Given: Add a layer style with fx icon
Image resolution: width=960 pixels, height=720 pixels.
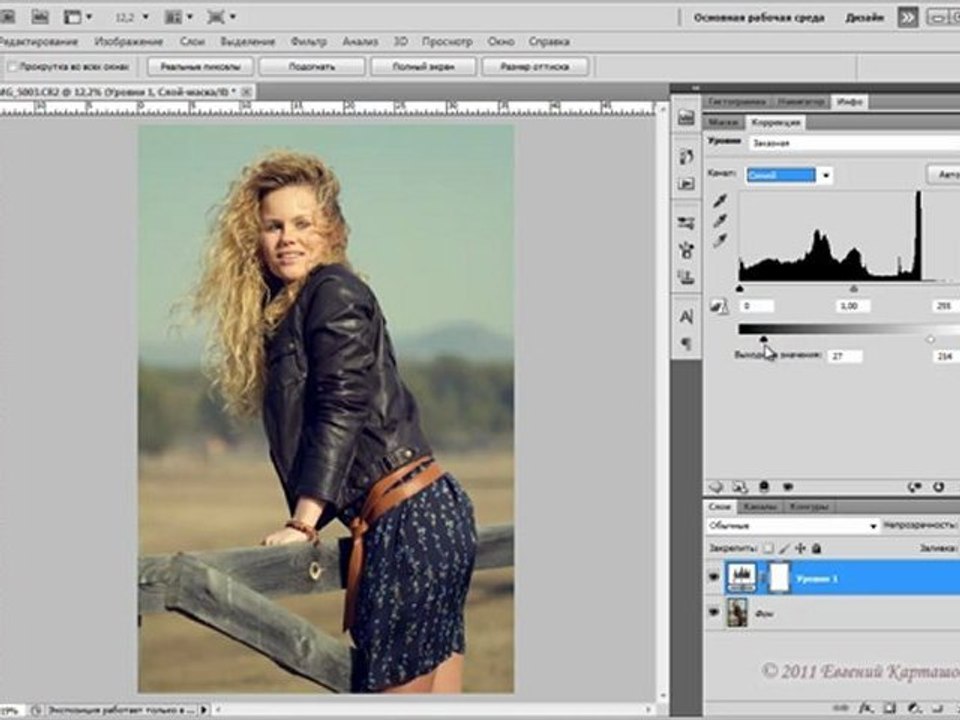Looking at the screenshot, I should (x=866, y=708).
